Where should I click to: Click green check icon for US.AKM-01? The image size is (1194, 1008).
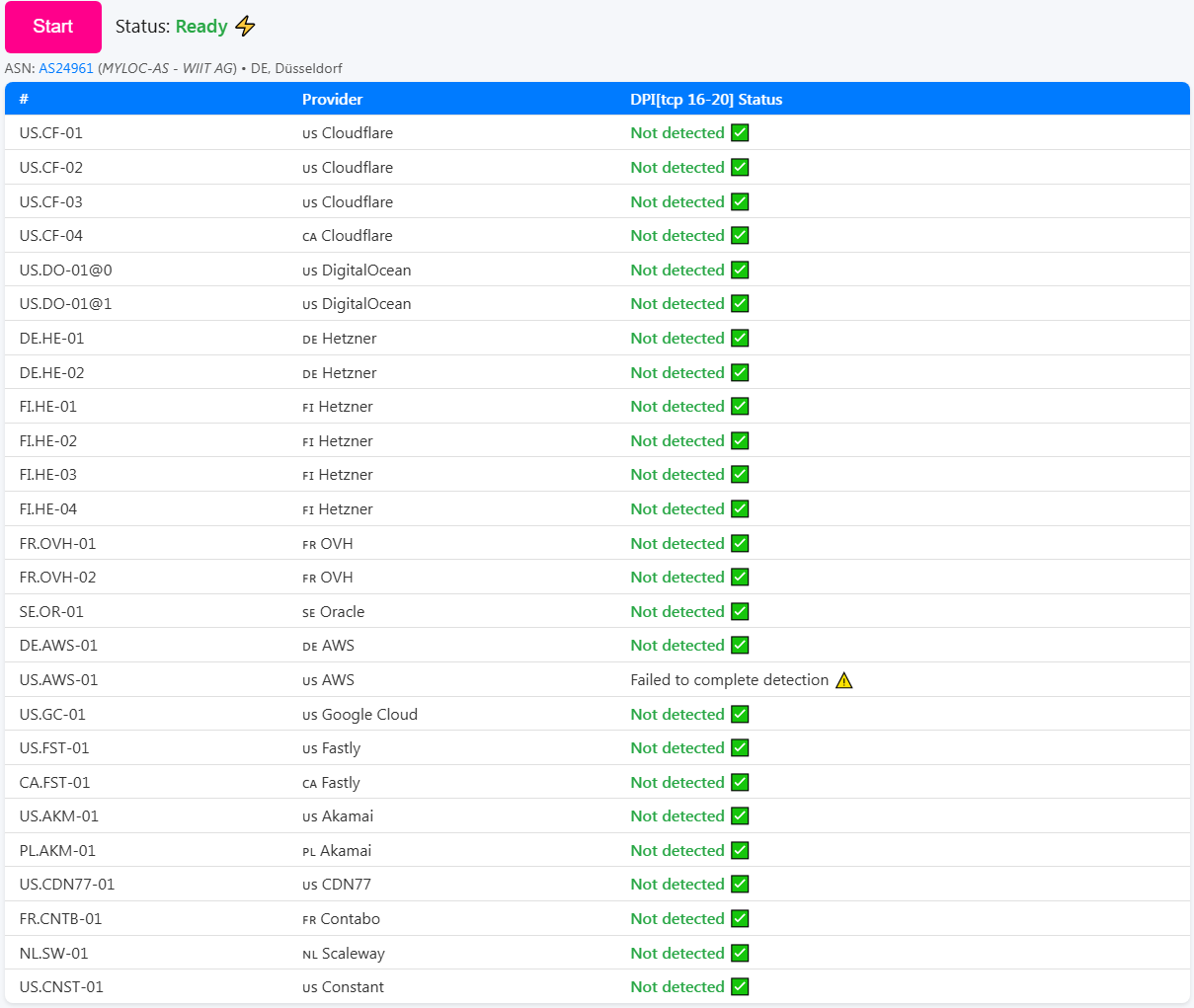(x=740, y=815)
